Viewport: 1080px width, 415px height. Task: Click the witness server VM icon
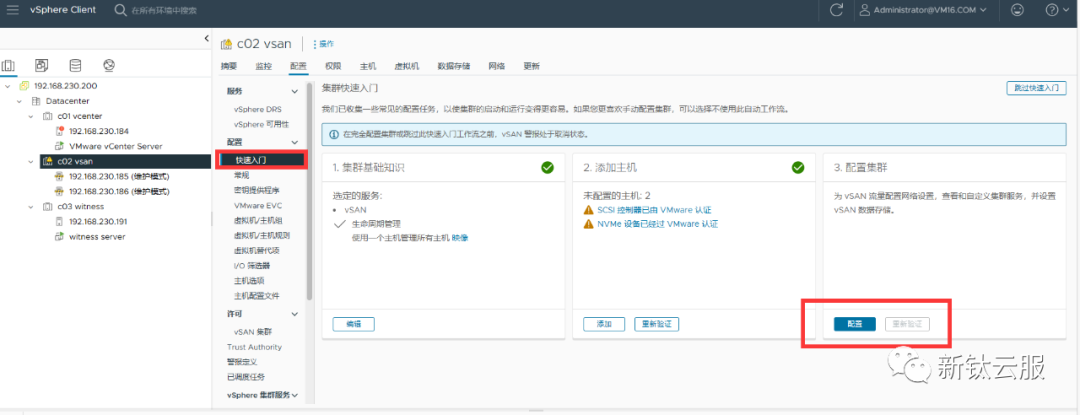pos(59,237)
